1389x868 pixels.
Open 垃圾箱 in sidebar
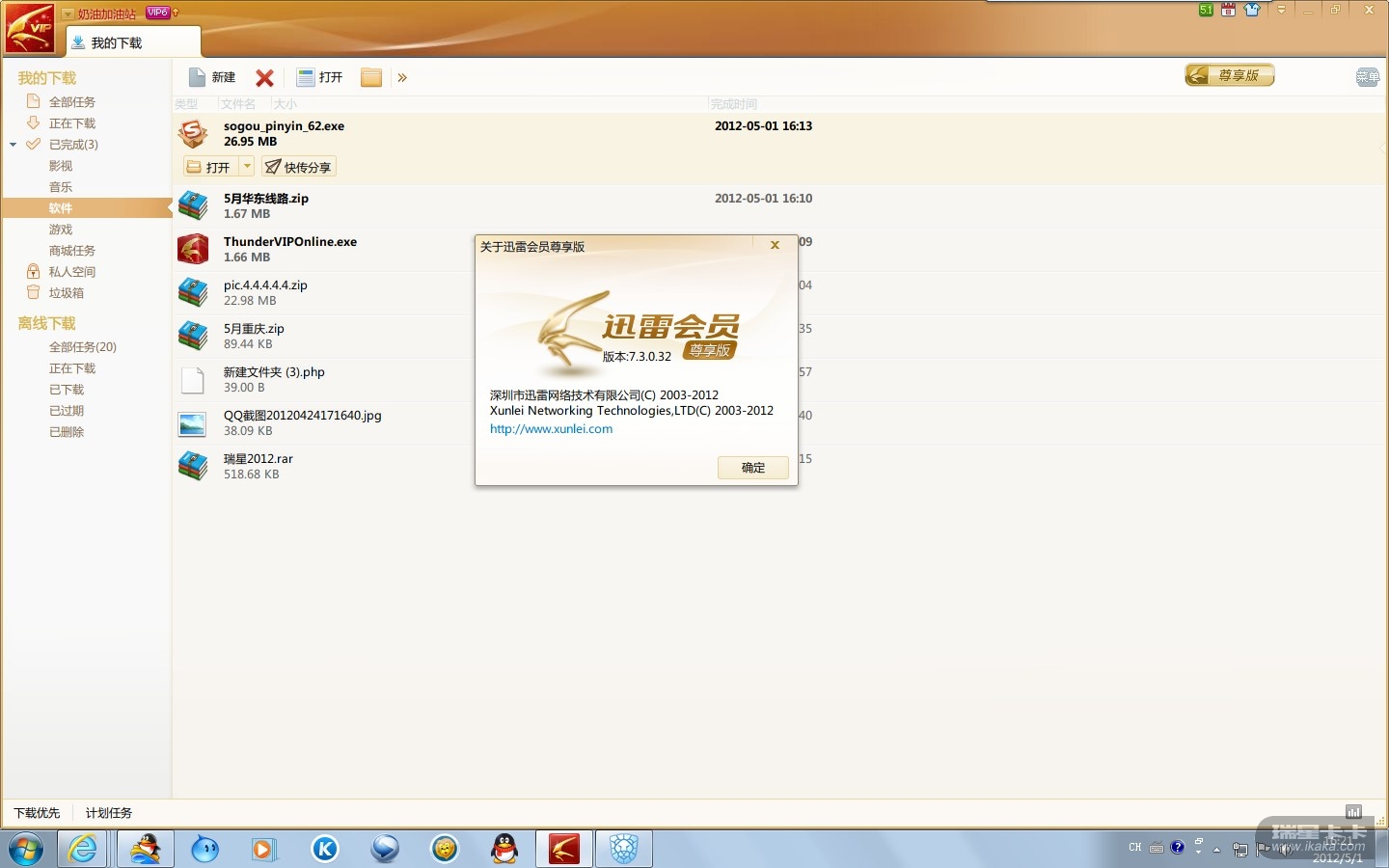tap(66, 293)
